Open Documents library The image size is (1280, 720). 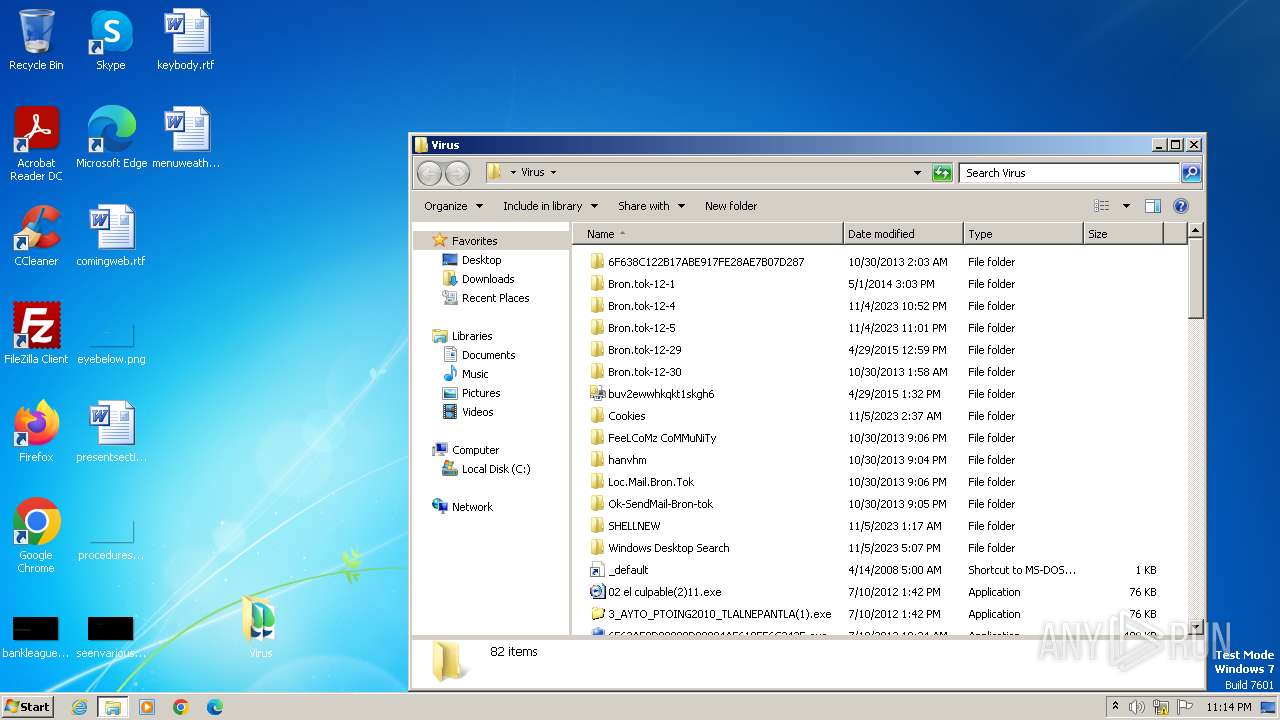tap(488, 355)
